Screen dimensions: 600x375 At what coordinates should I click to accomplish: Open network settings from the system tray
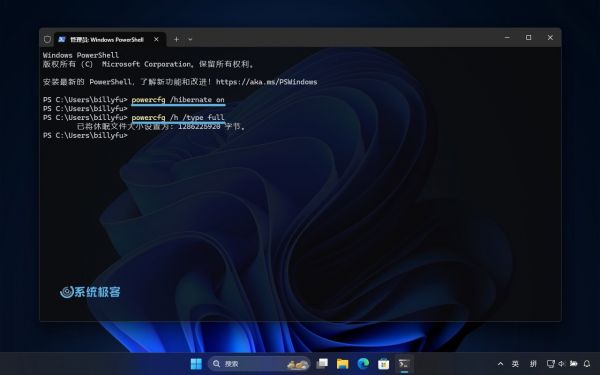point(551,364)
